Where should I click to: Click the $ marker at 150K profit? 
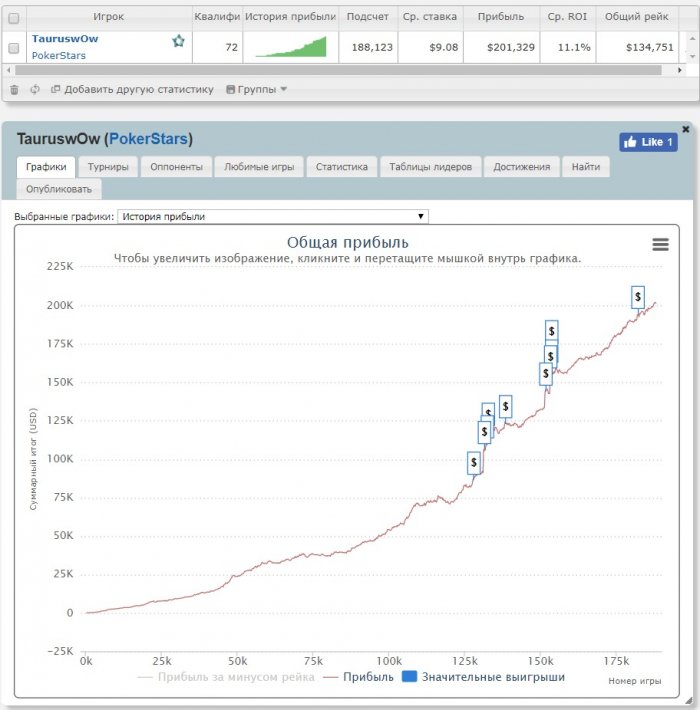(546, 374)
